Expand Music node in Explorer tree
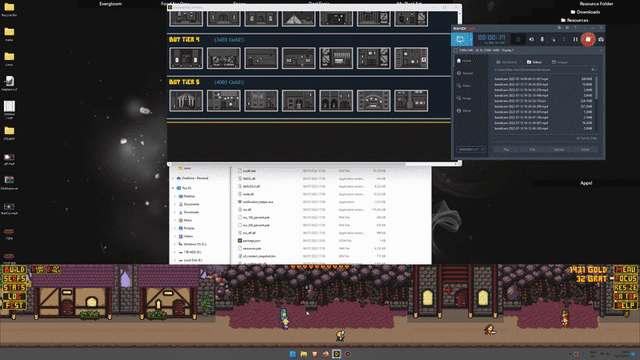640x360 pixels. (x=176, y=220)
